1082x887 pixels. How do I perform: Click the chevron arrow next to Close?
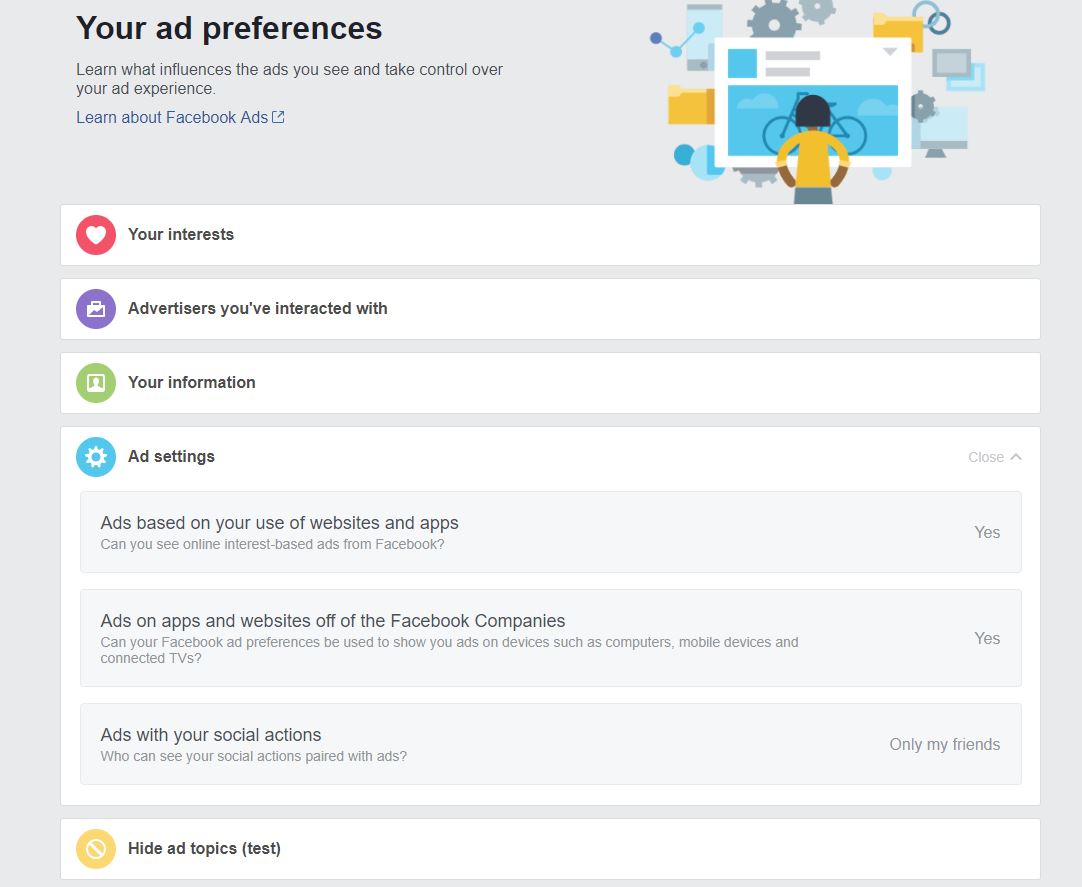(1016, 457)
